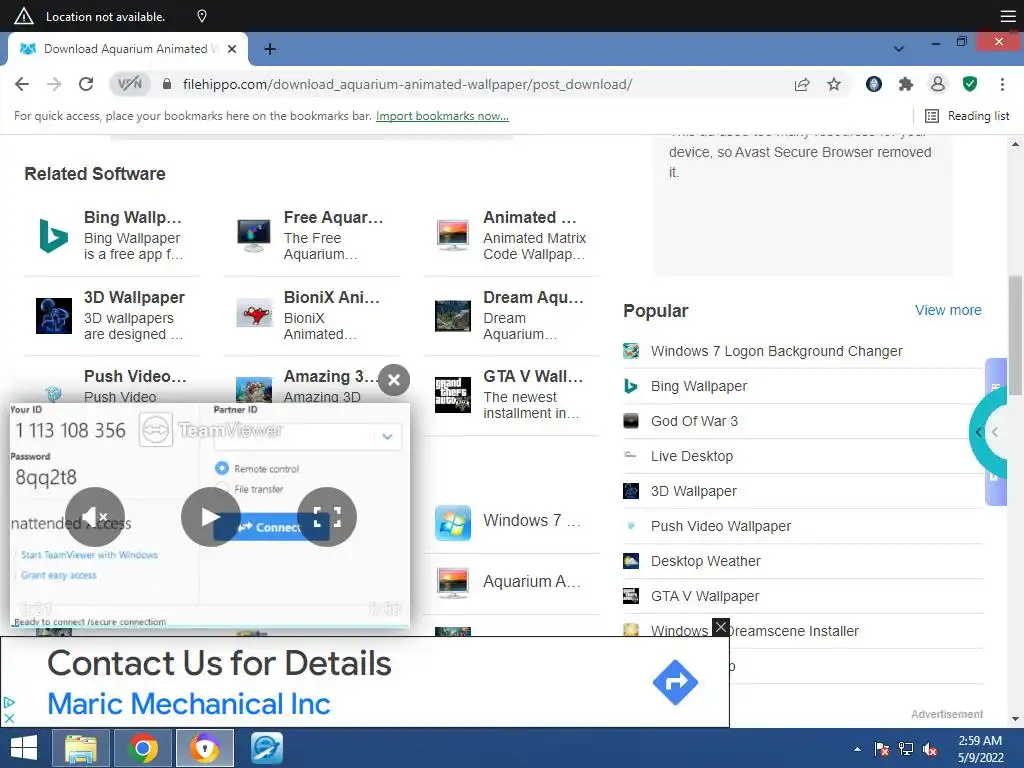
Task: Click View more in Popular section
Action: click(x=948, y=310)
